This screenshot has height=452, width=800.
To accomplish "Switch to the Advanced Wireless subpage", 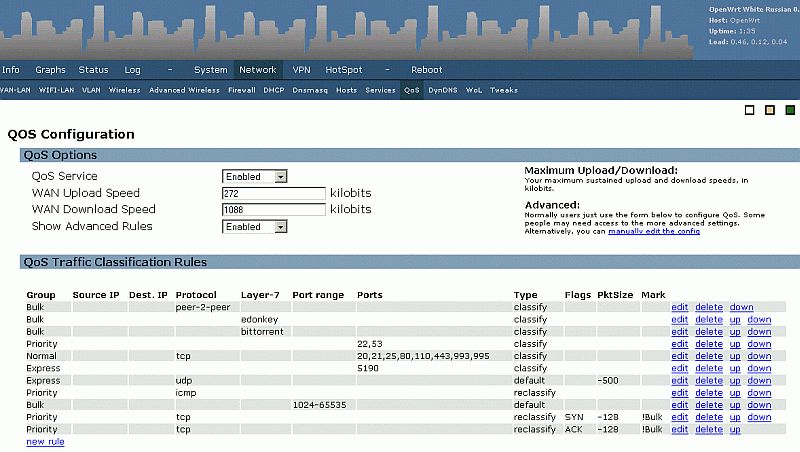I will point(184,90).
